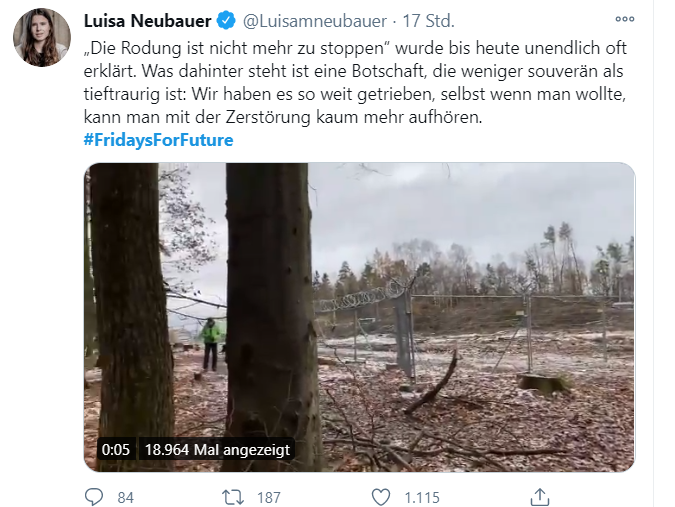675x507 pixels.
Task: Open the share upload icon
Action: pos(539,497)
